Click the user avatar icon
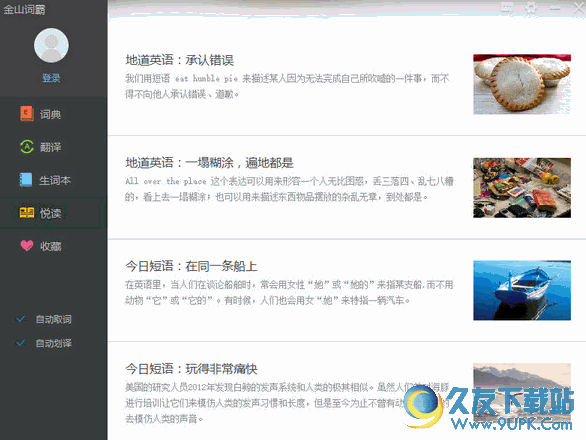 [x=51, y=45]
